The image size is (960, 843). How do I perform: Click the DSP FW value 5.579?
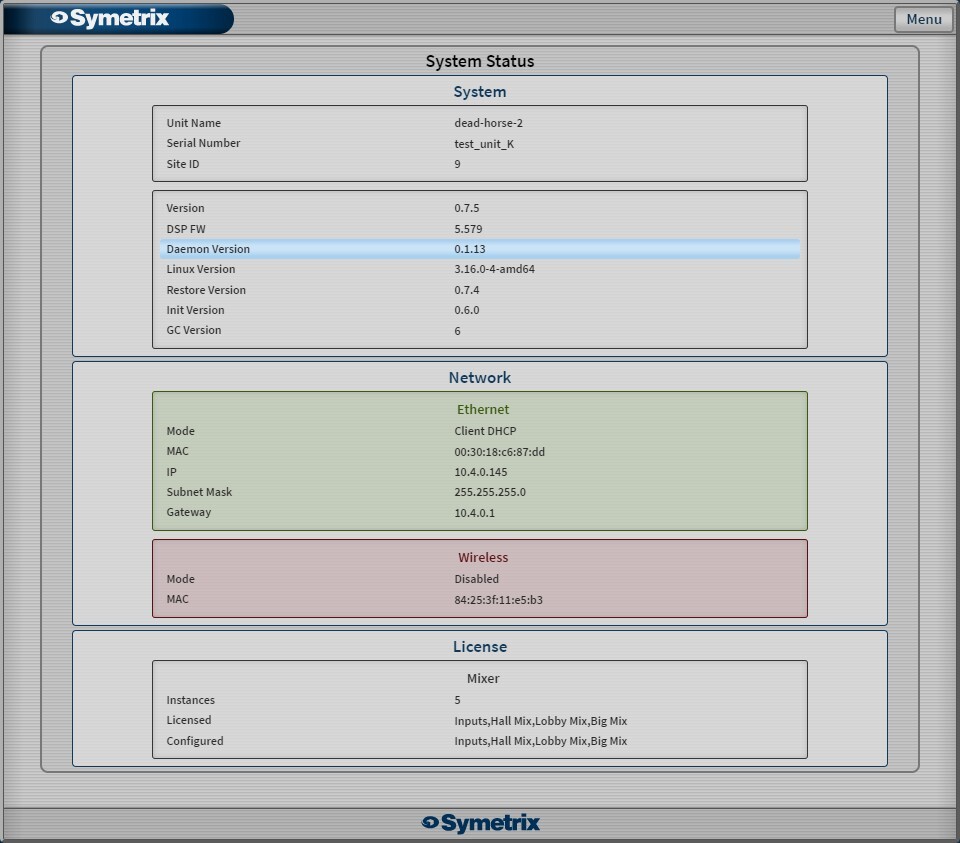point(468,229)
